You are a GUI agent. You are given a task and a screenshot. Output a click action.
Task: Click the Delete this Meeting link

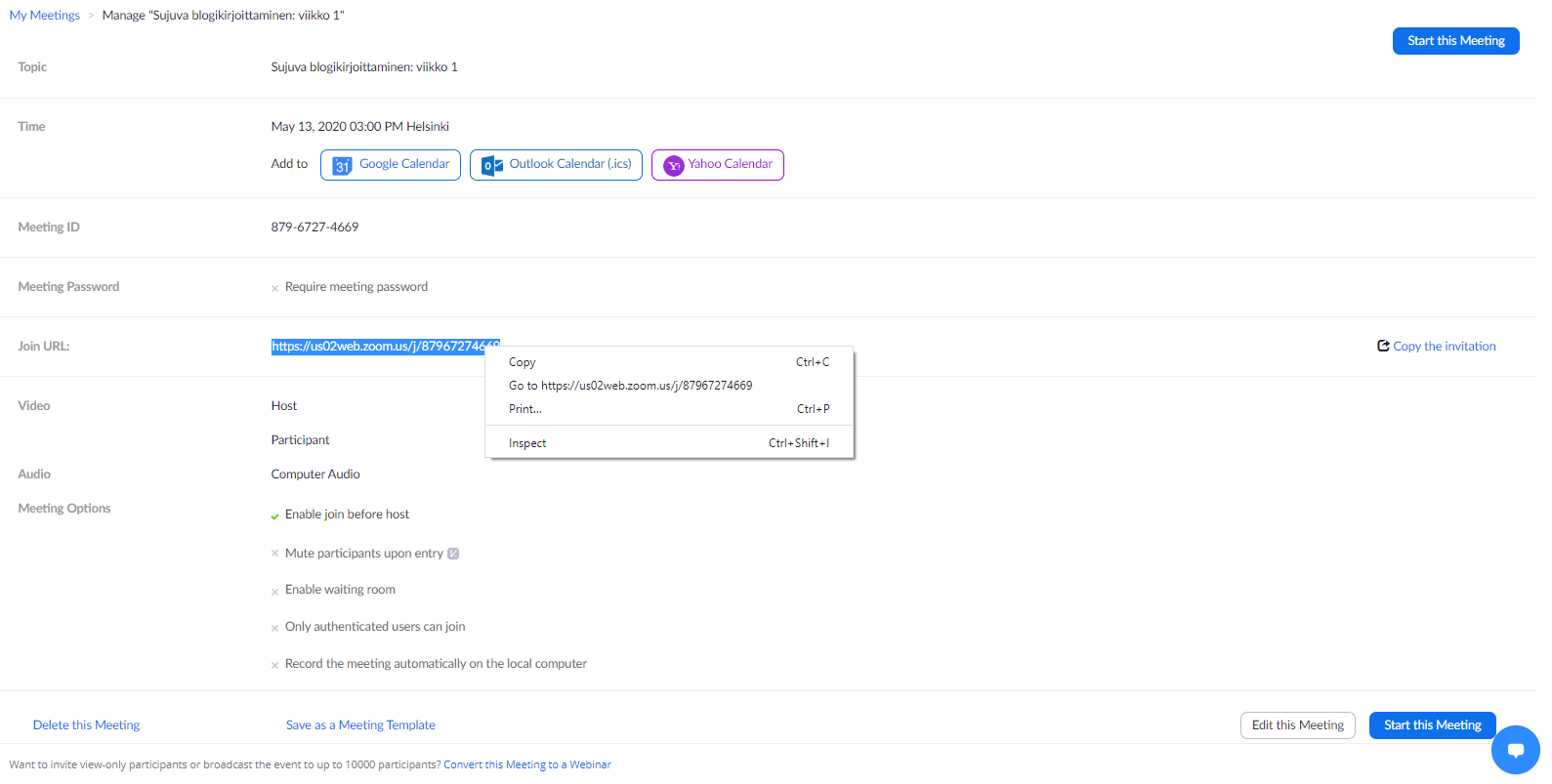click(86, 725)
